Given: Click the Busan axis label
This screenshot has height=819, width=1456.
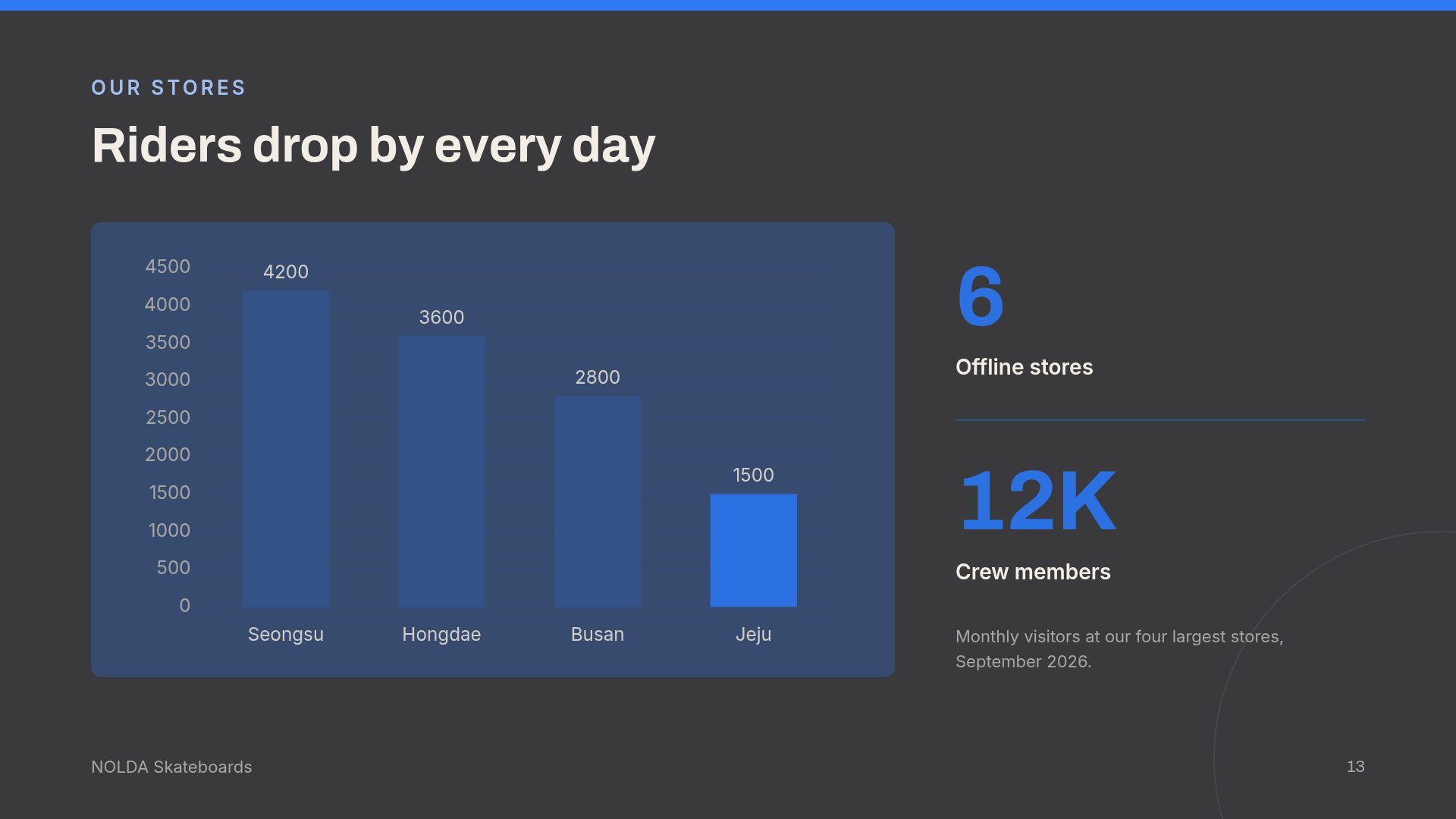Looking at the screenshot, I should click(598, 635).
